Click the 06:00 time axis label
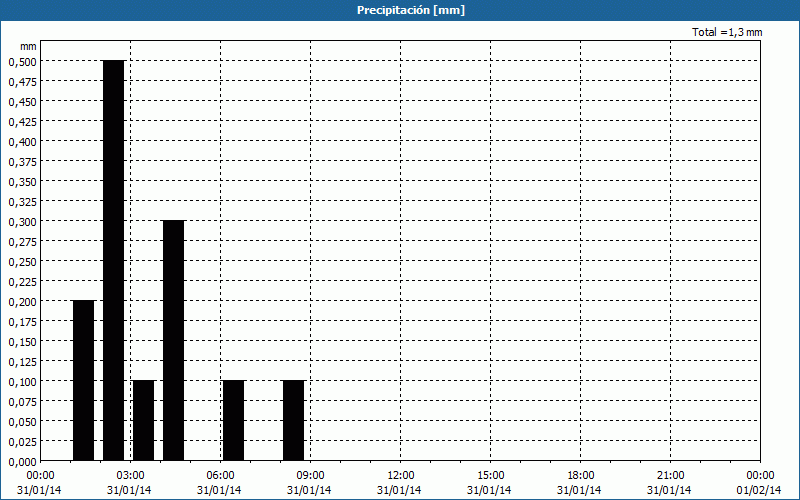 tap(220, 476)
